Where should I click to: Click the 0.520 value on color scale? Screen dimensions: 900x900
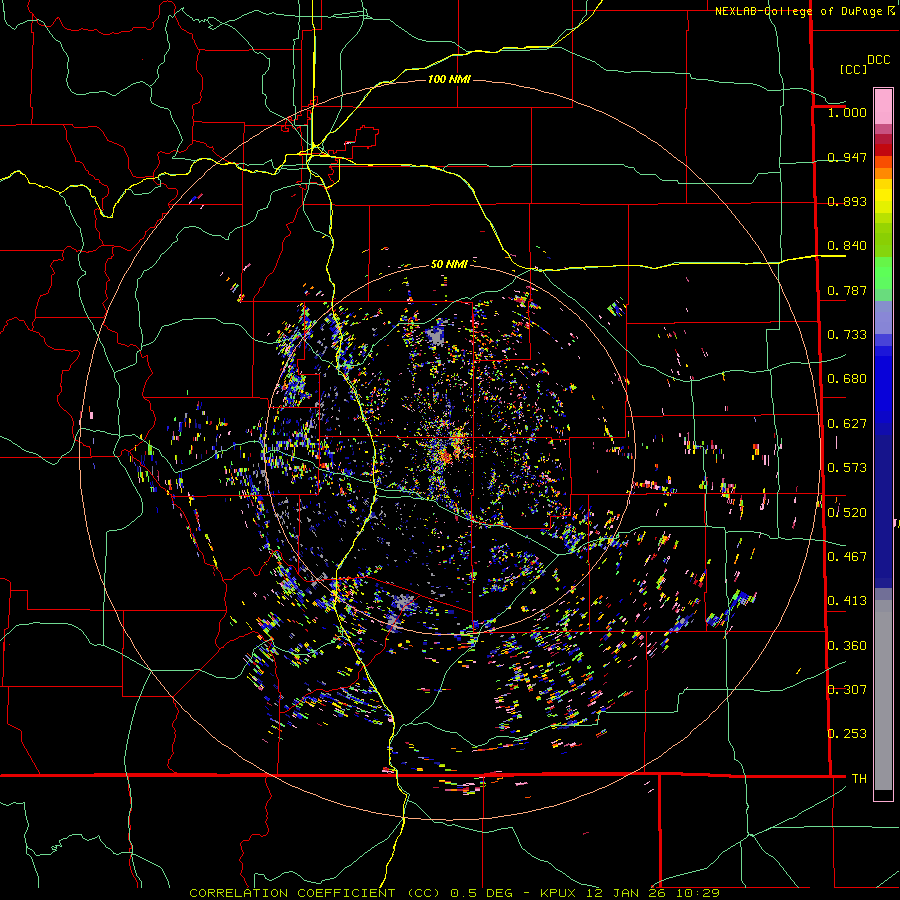pos(847,512)
